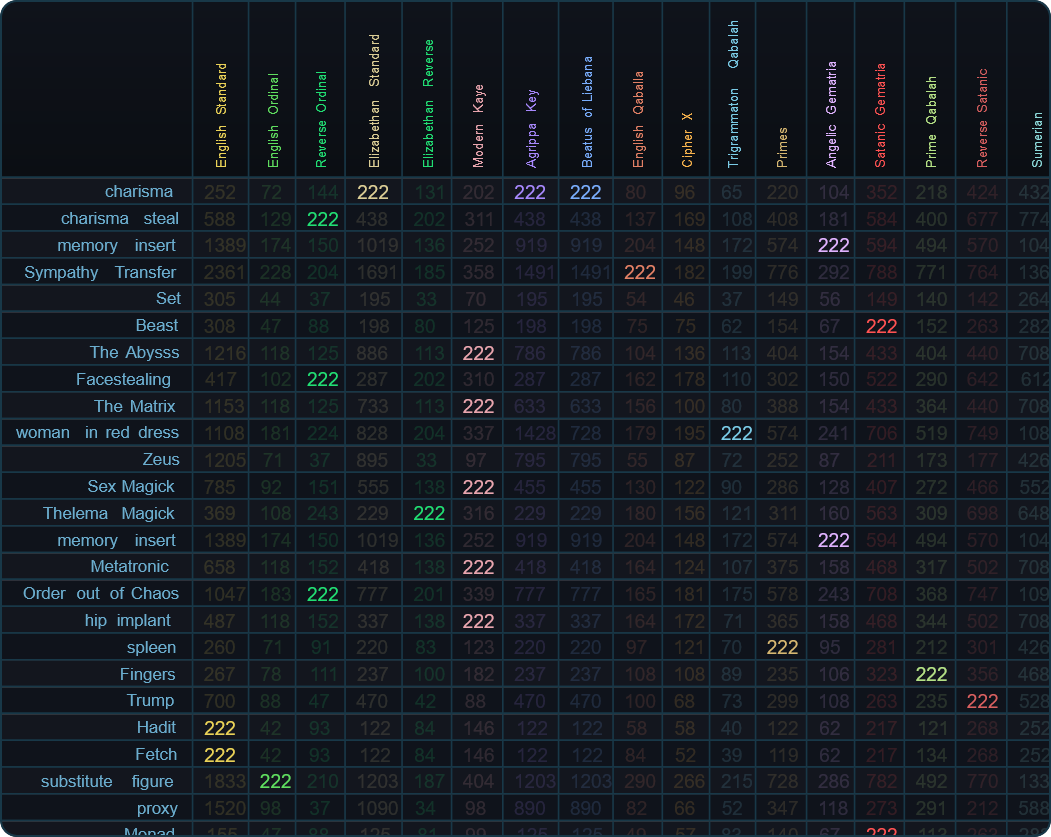
Task: Select the Sumerian cipher header
Action: pyautogui.click(x=1037, y=138)
